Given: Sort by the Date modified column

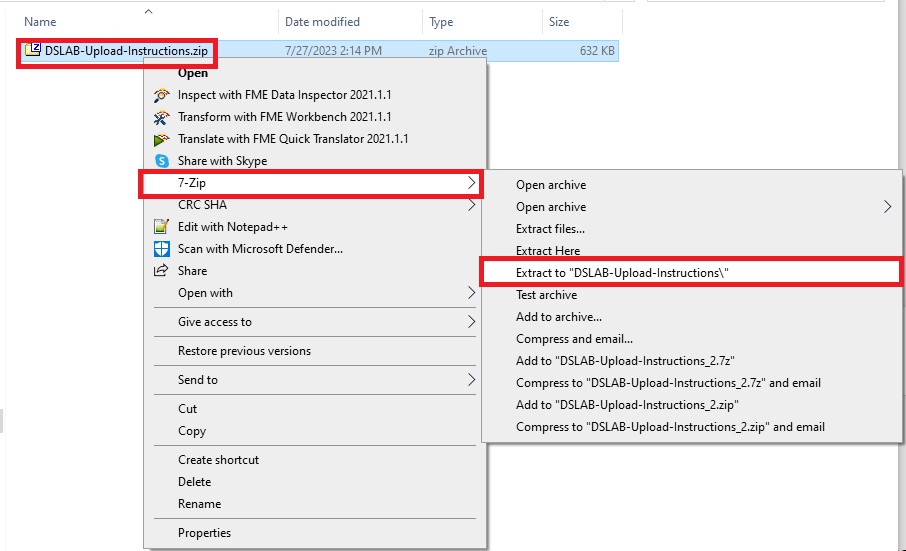Looking at the screenshot, I should point(323,21).
